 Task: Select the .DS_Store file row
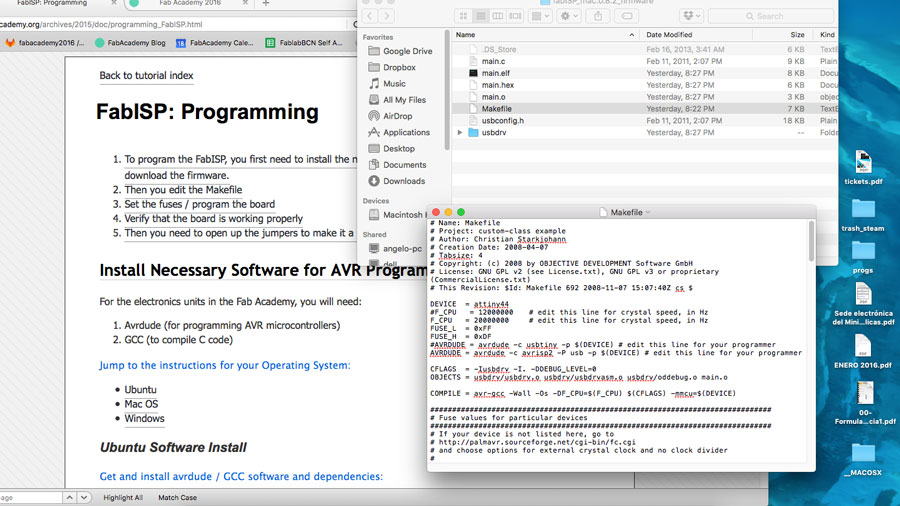(x=645, y=49)
